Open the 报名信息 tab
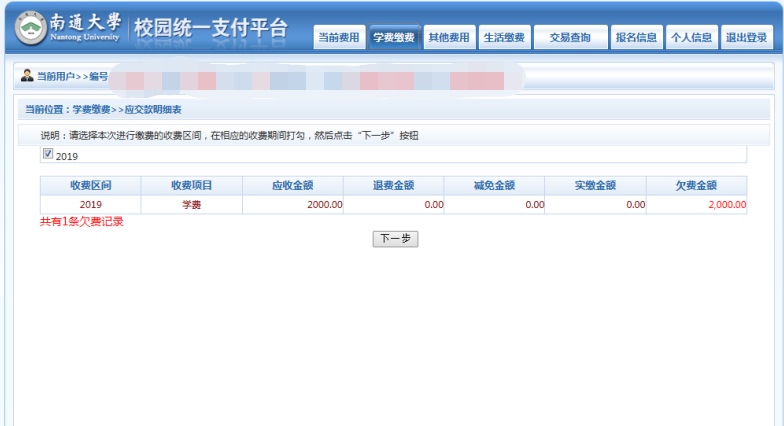The height and width of the screenshot is (426, 784). 636,38
